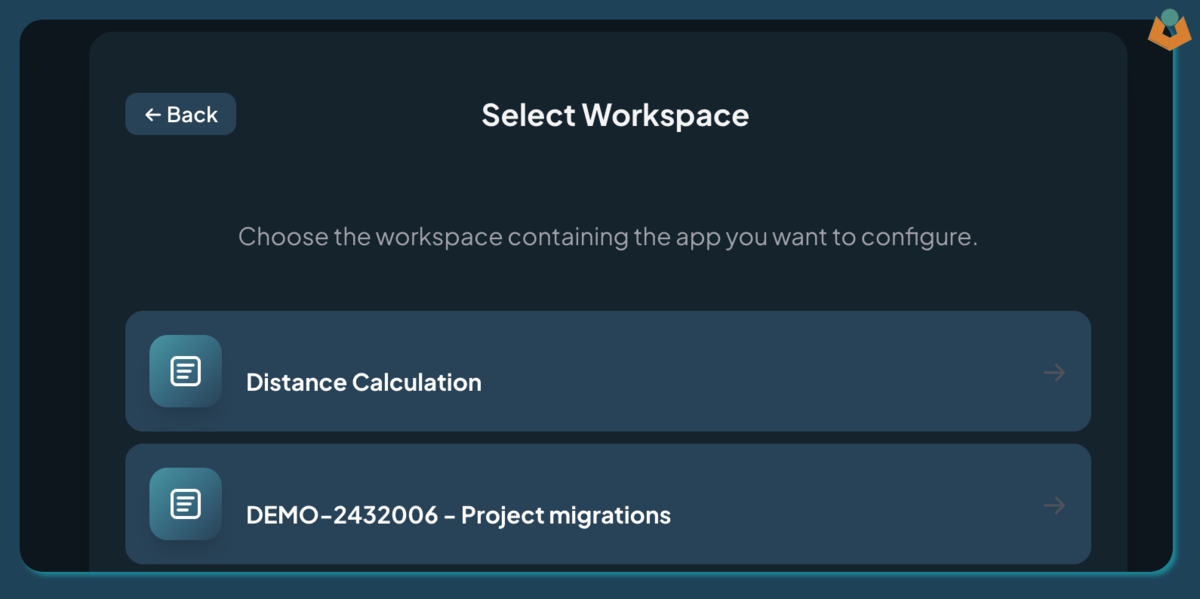Viewport: 1200px width, 599px height.
Task: Click the Distance Calculation document icon
Action: pyautogui.click(x=185, y=371)
